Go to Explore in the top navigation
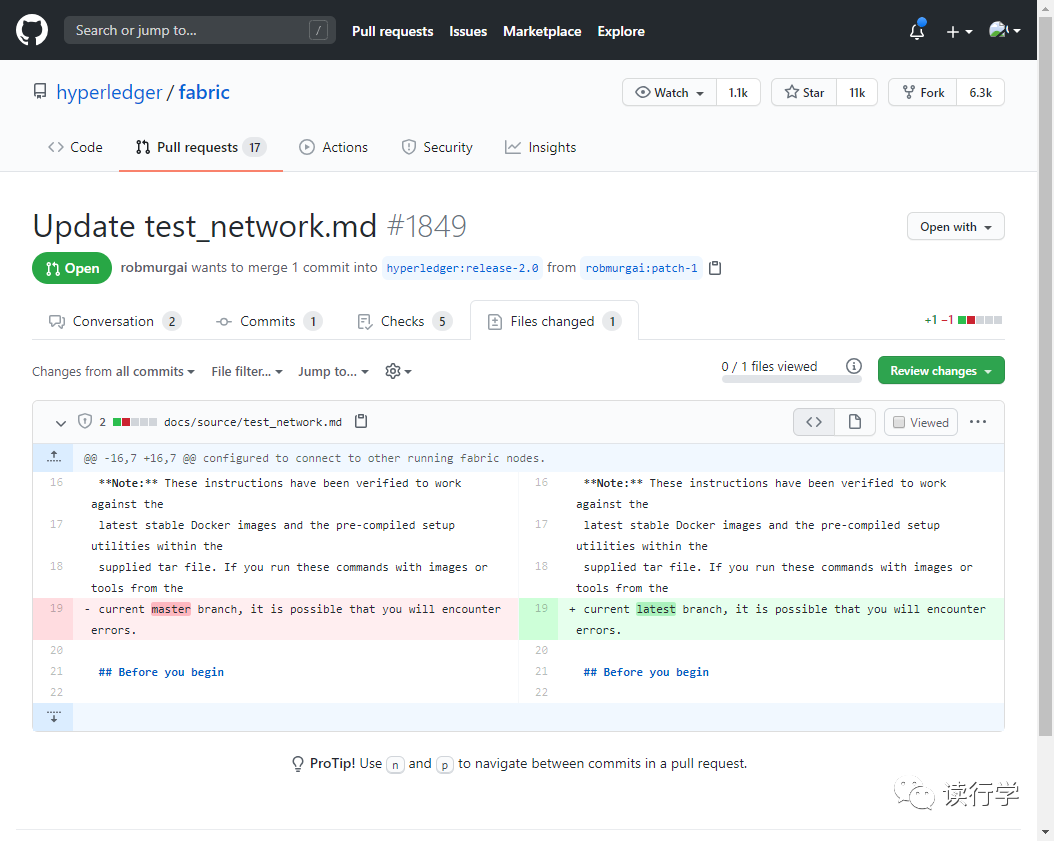The width and height of the screenshot is (1054, 841). pyautogui.click(x=621, y=32)
